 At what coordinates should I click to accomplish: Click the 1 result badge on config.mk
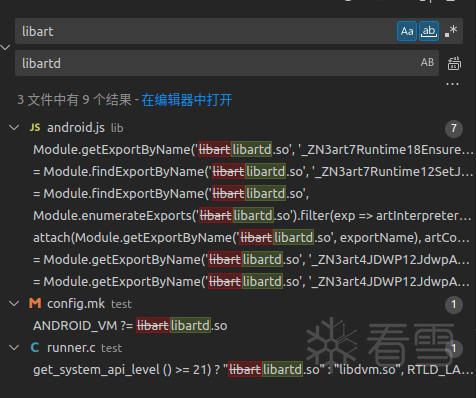(454, 304)
